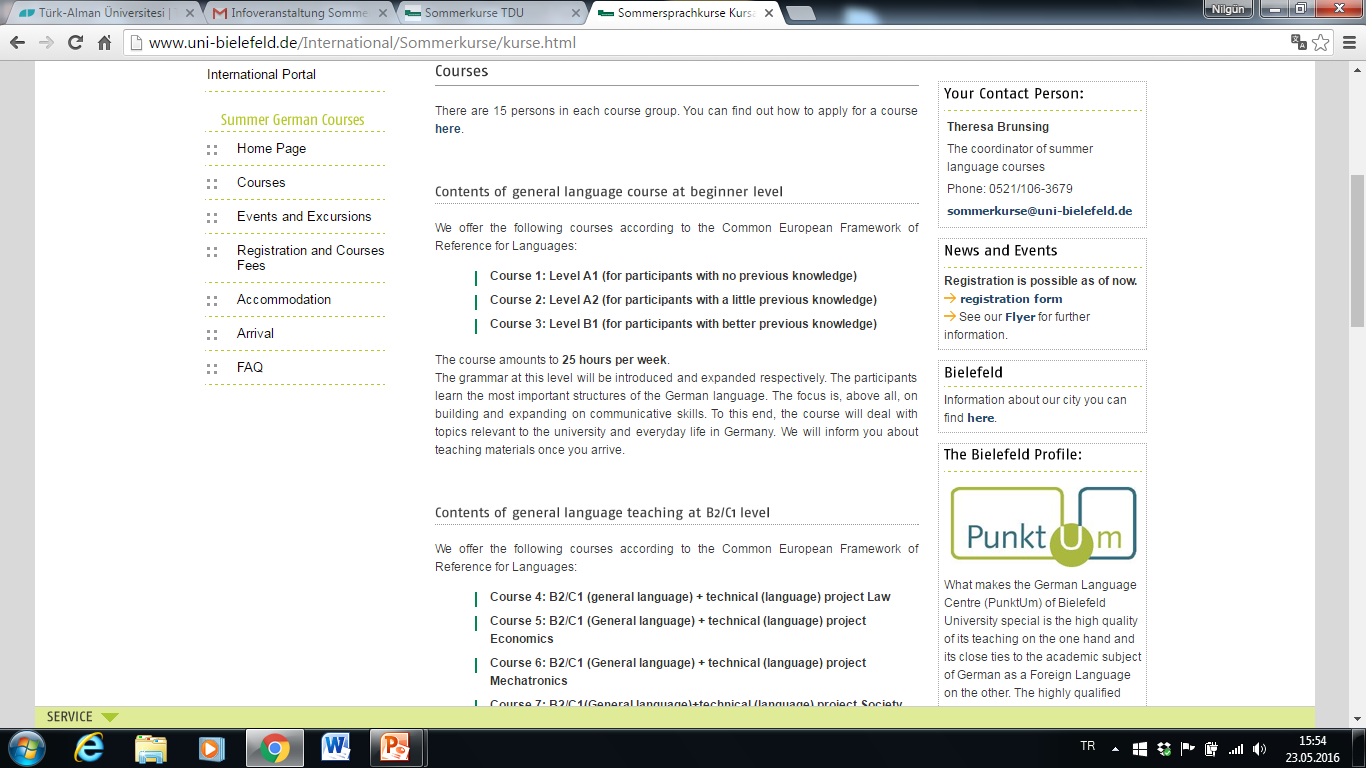Click the Dropbox tray icon
1366x768 pixels.
[x=1164, y=748]
